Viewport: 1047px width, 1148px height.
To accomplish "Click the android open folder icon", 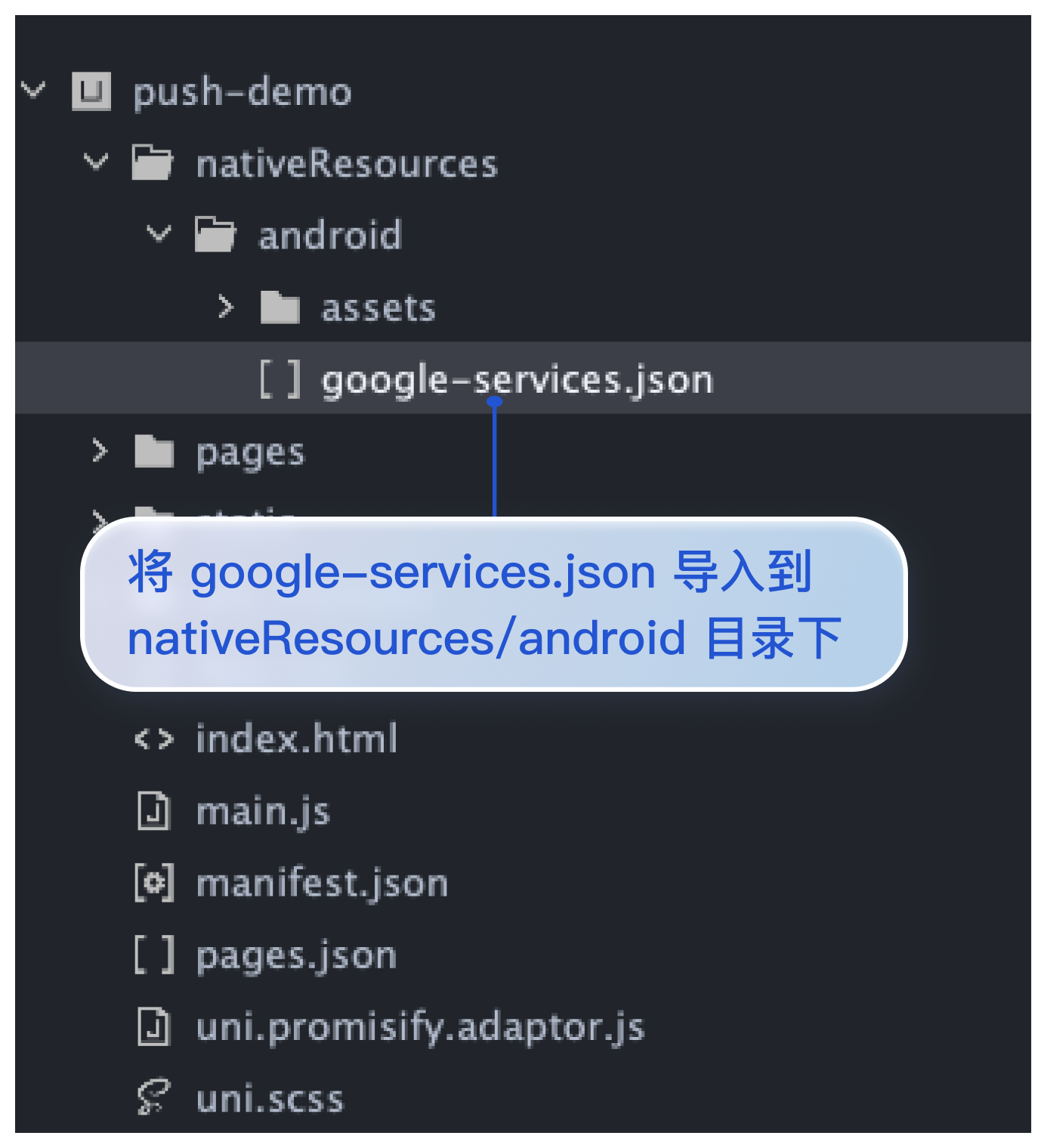I will click(215, 234).
